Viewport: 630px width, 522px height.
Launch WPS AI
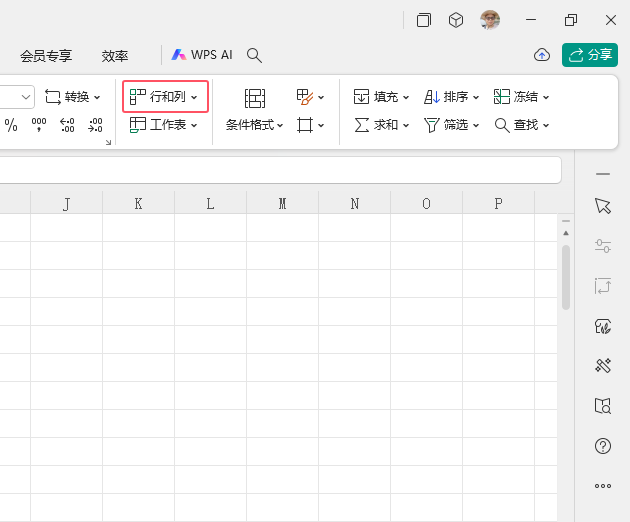click(202, 55)
